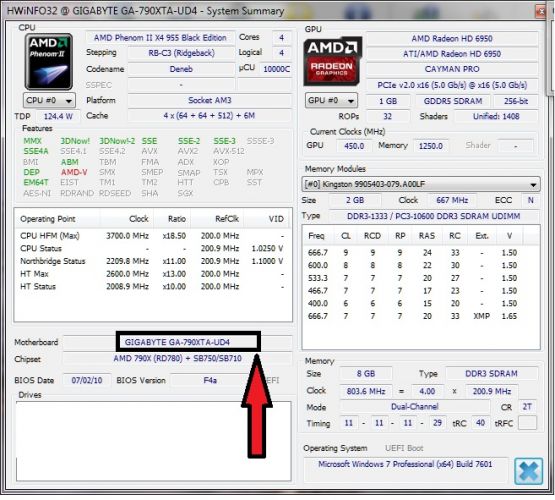
Task: Click the GIGABYTE GA-790XTA-UD4 motherboard field
Action: point(177,342)
